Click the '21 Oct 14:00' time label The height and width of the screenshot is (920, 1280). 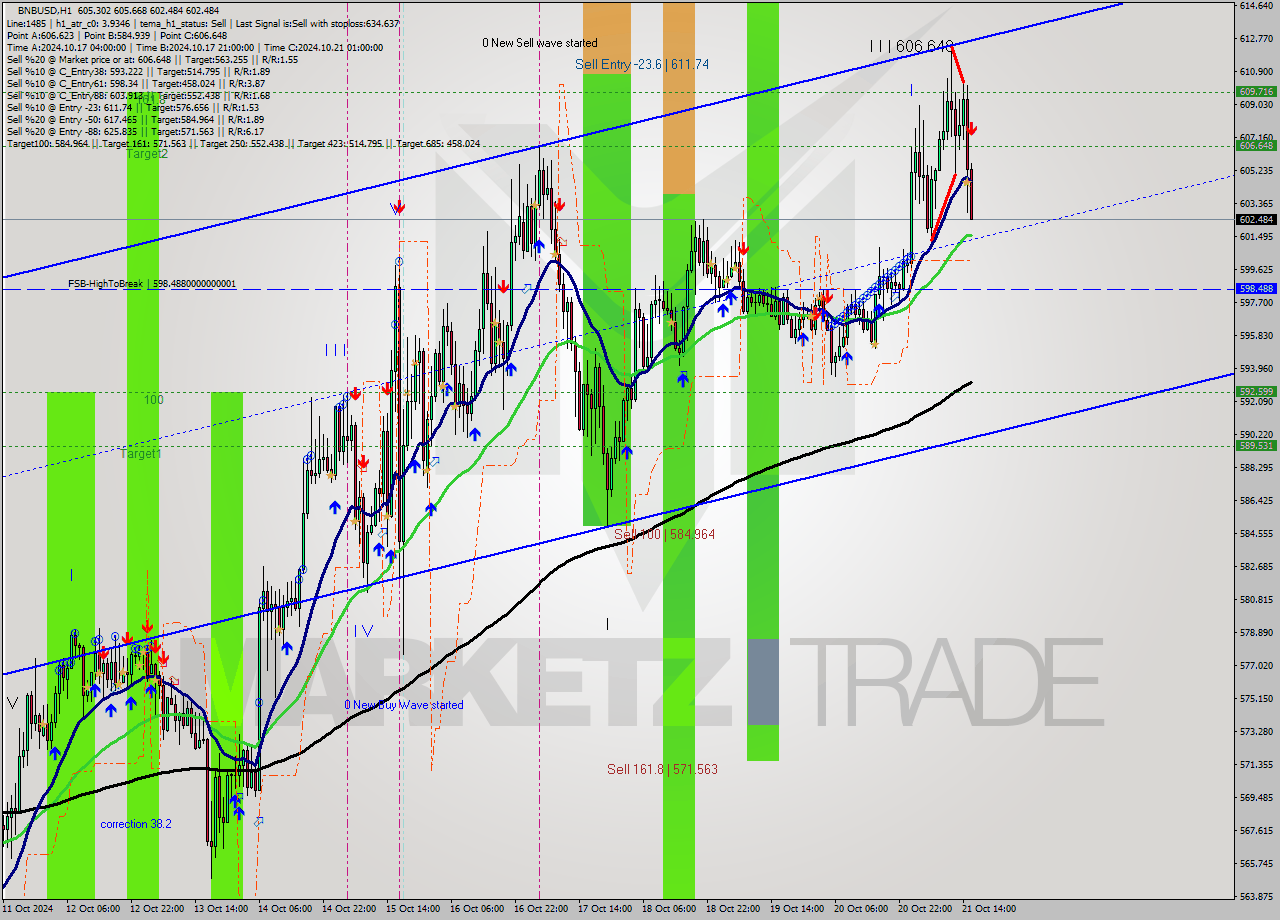[989, 909]
